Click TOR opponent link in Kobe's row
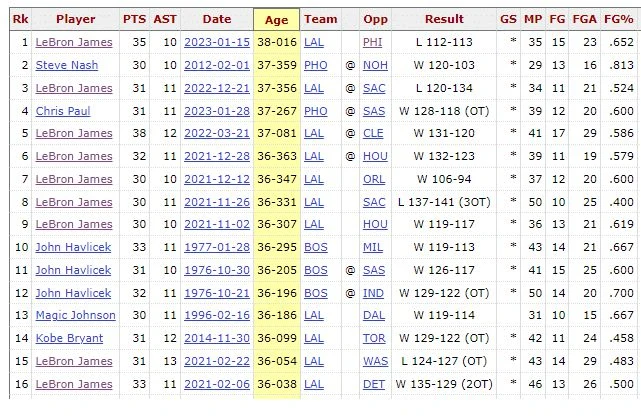 tap(374, 338)
